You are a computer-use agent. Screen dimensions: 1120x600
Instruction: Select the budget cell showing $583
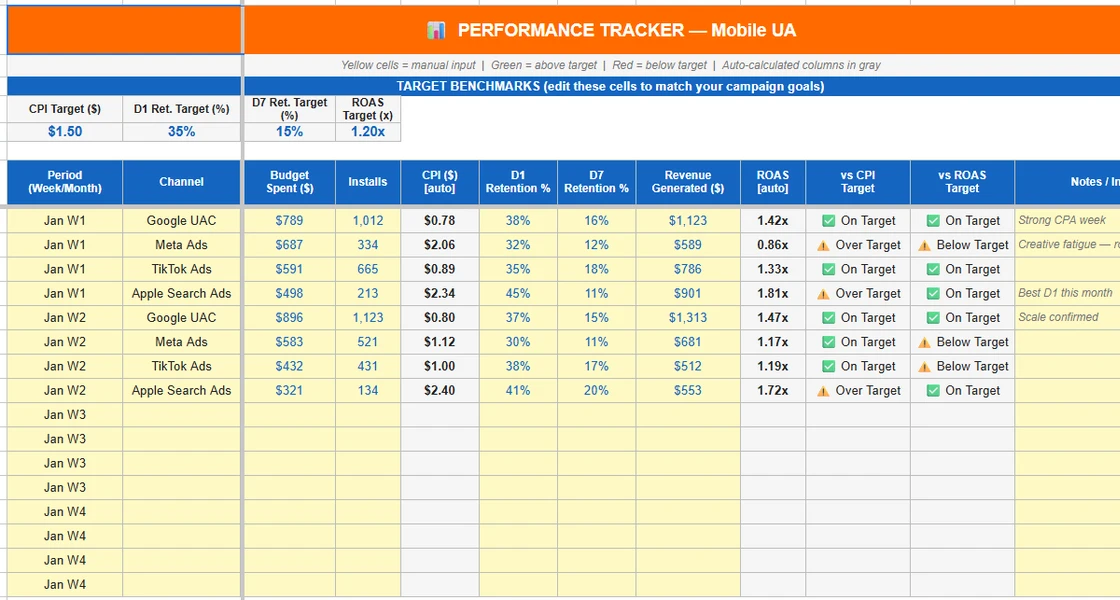coord(289,342)
